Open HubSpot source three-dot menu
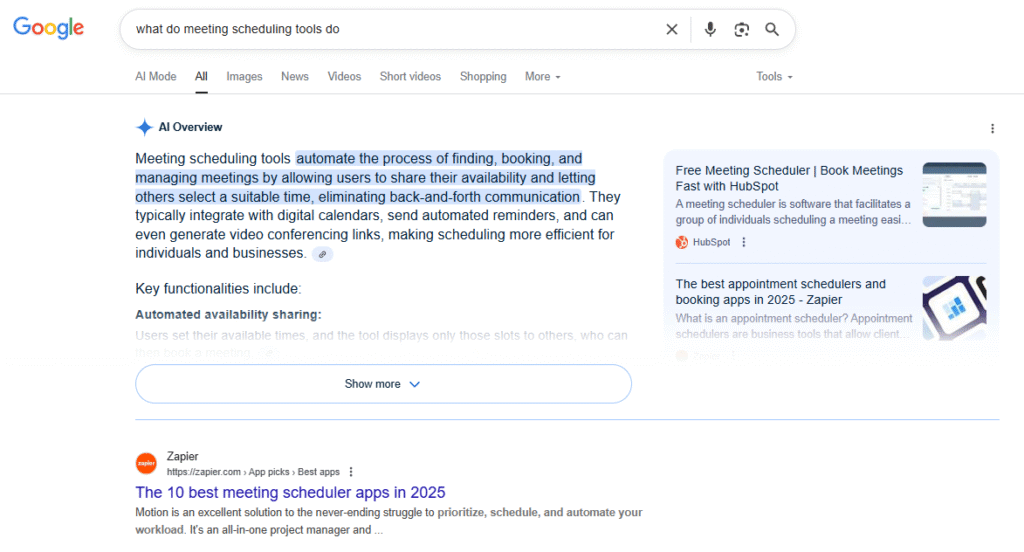 [x=743, y=242]
